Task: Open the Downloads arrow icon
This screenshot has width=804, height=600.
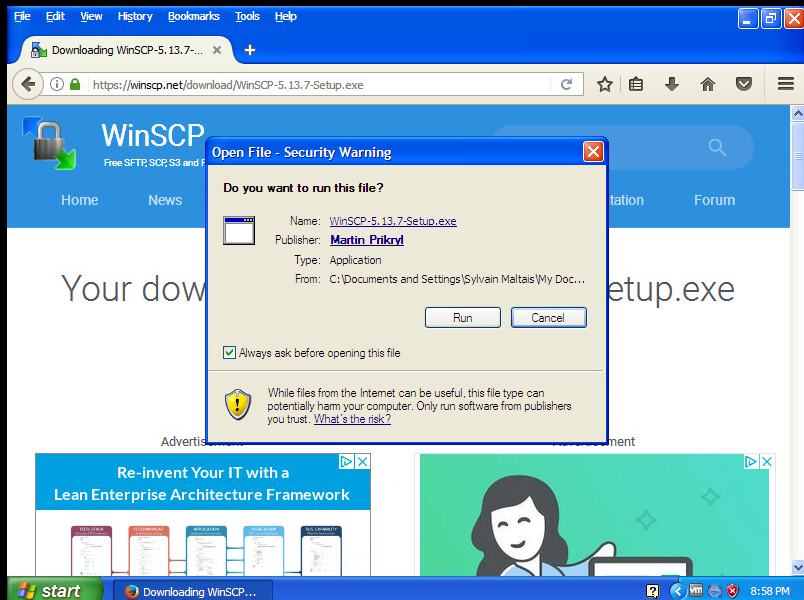Action: (672, 84)
